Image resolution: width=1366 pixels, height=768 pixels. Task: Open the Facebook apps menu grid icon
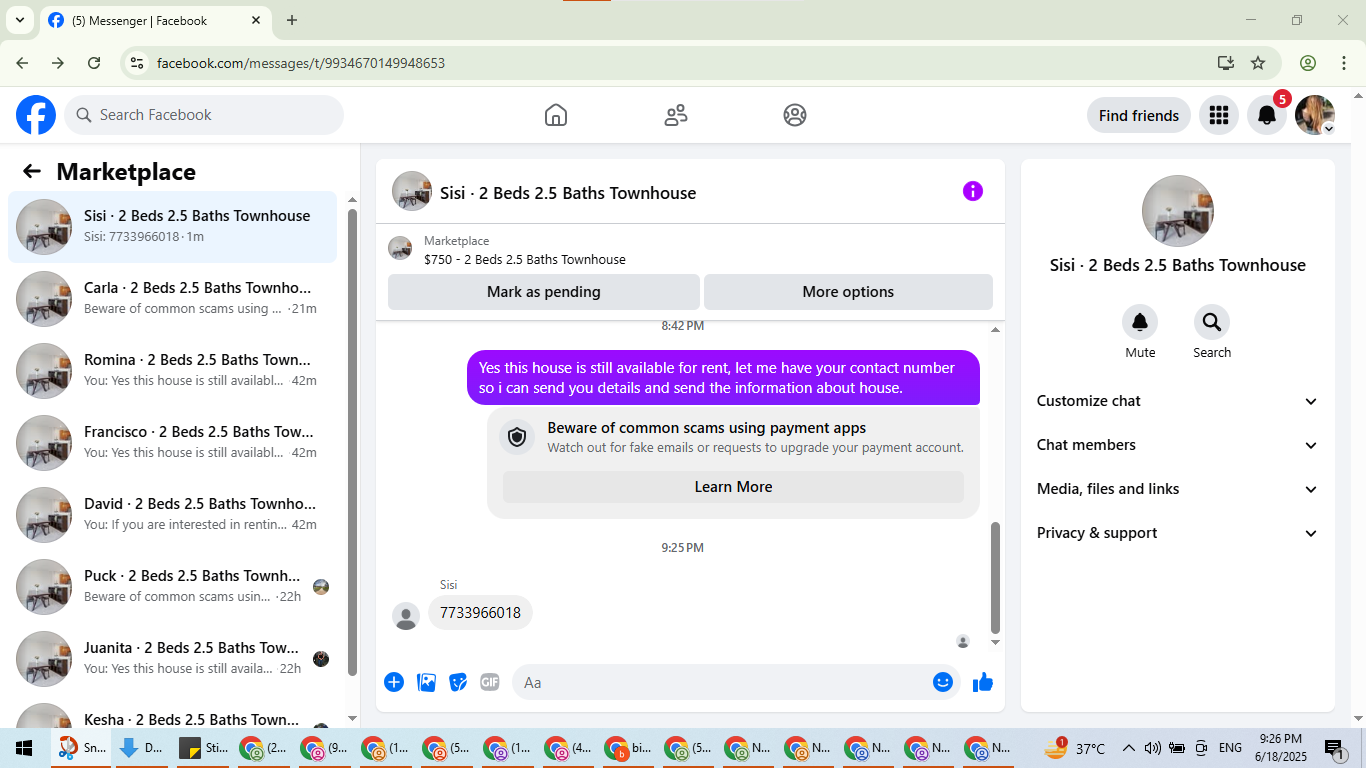1218,115
